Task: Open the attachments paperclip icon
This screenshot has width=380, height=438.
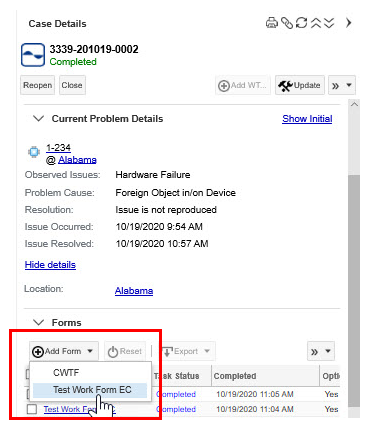Action: pyautogui.click(x=287, y=23)
